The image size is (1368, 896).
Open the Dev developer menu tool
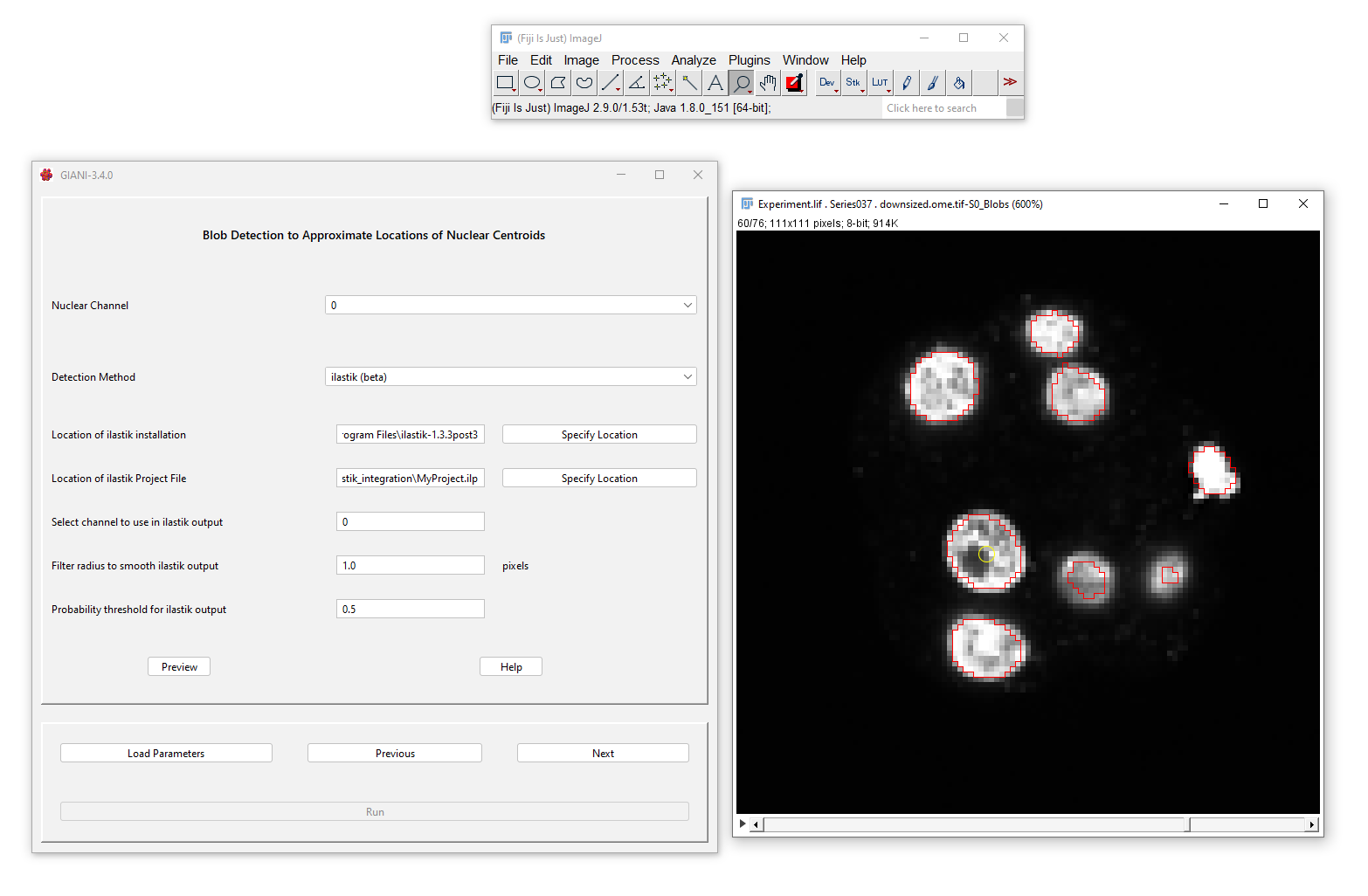pos(827,83)
